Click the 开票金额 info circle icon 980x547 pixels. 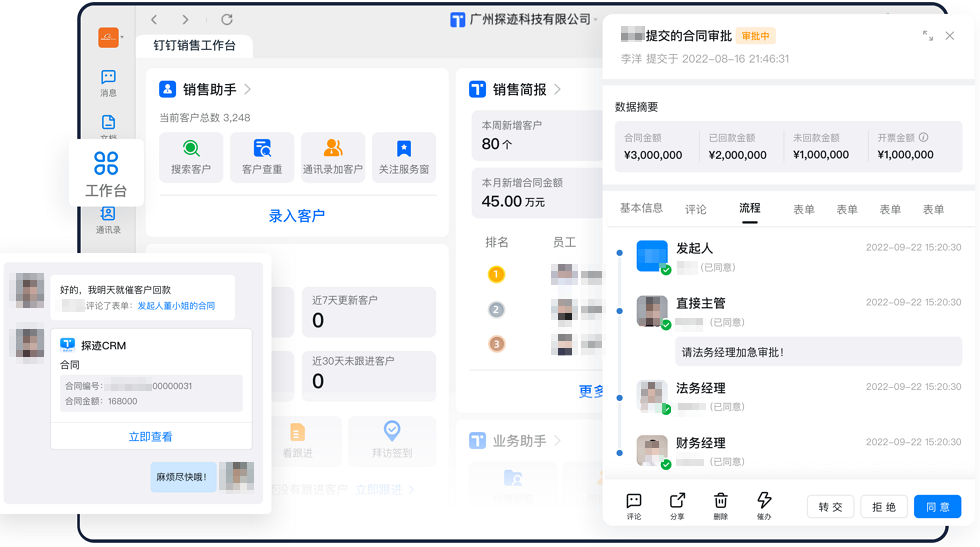tap(924, 138)
